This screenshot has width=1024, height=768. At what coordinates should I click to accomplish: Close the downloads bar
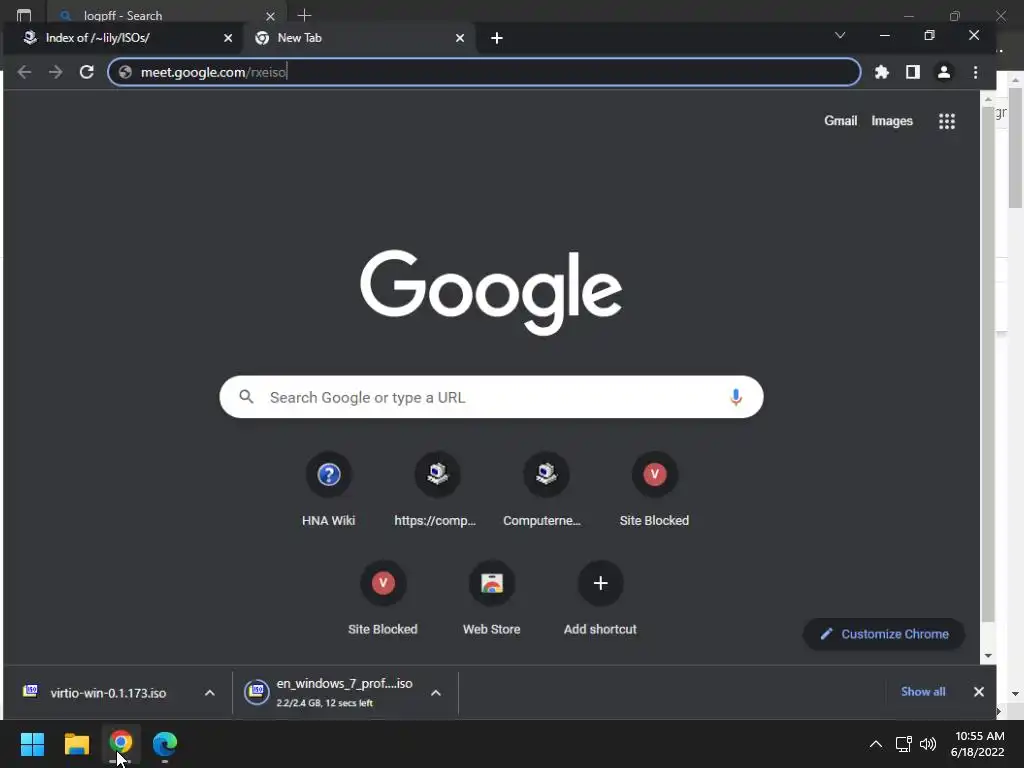point(978,692)
